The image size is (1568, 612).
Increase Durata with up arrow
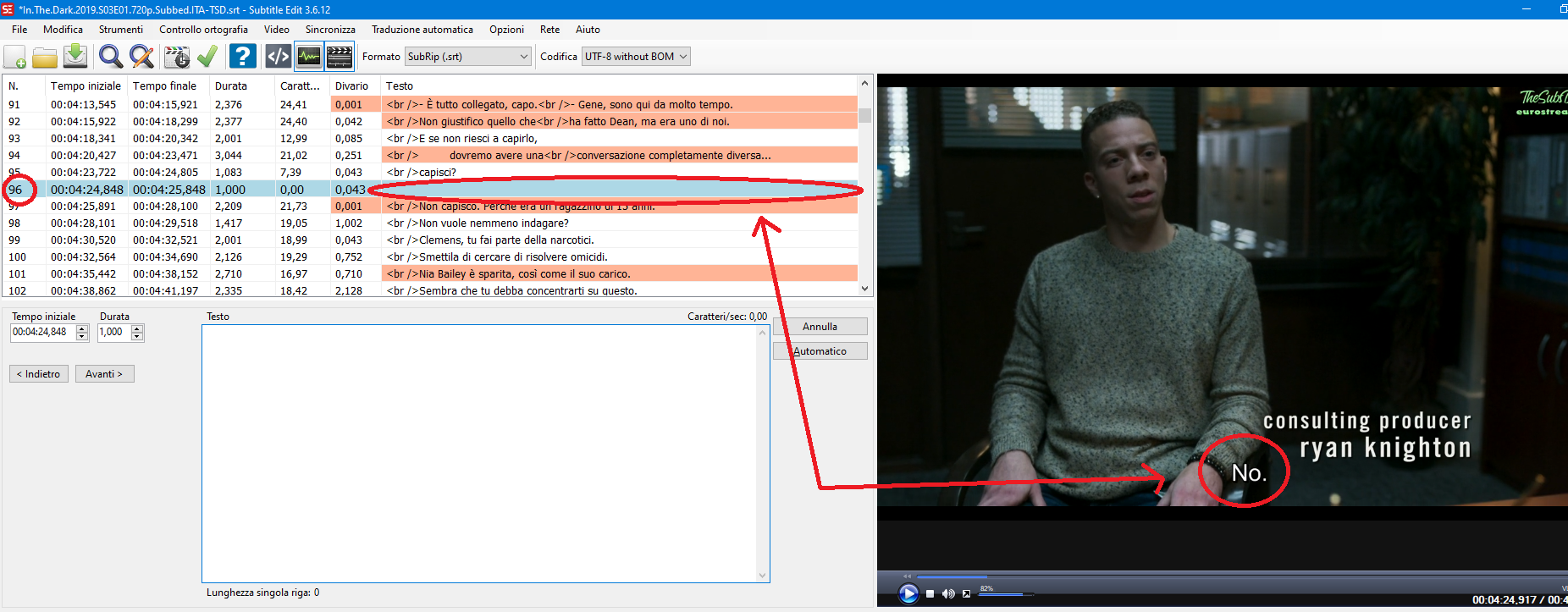point(137,328)
